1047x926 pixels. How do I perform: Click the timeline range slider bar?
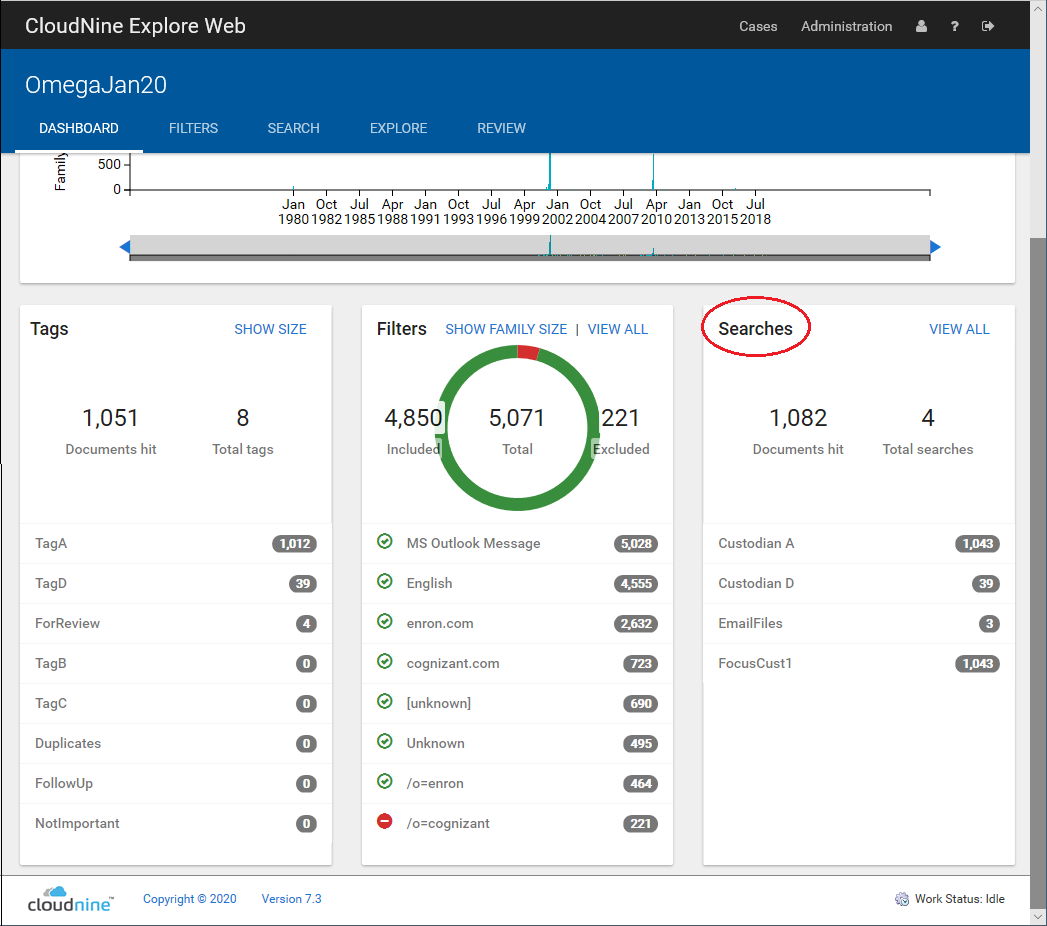point(530,246)
